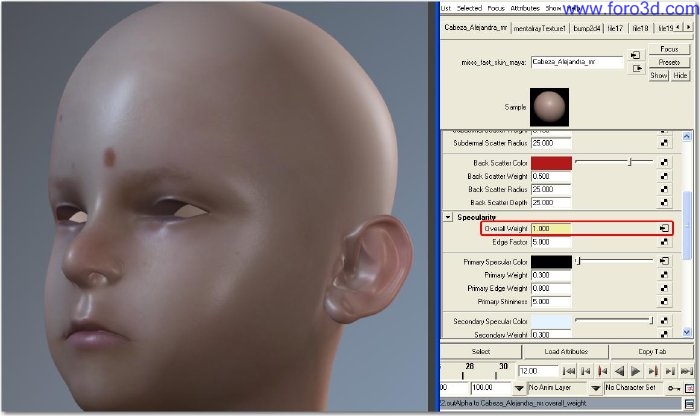Click map button for Edge Factor
Image resolution: width=700 pixels, height=416 pixels.
coord(664,242)
